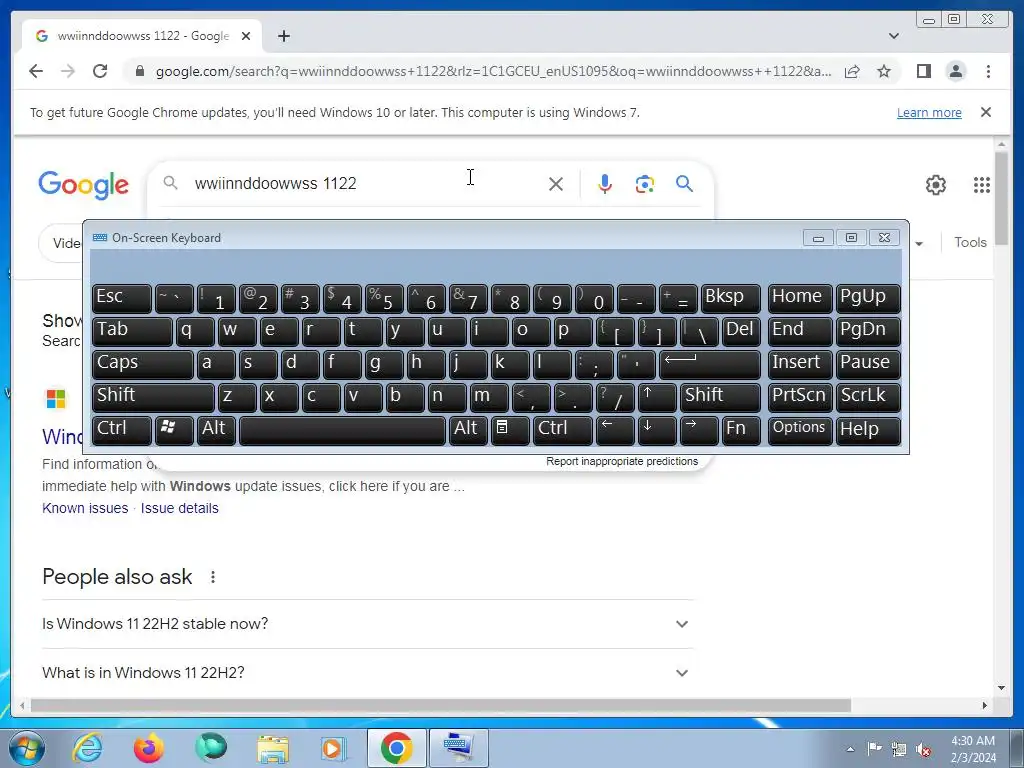Open the Windows Start menu
The image size is (1024, 768).
point(27,748)
